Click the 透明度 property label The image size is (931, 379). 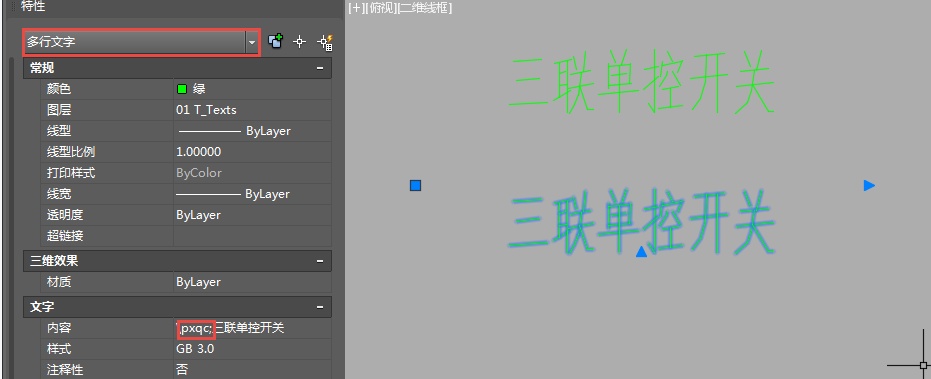[65, 215]
